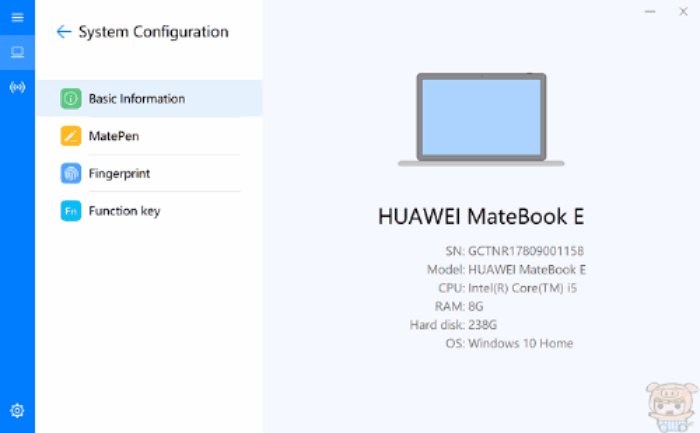Open the Fingerprint settings entry

pyautogui.click(x=149, y=173)
